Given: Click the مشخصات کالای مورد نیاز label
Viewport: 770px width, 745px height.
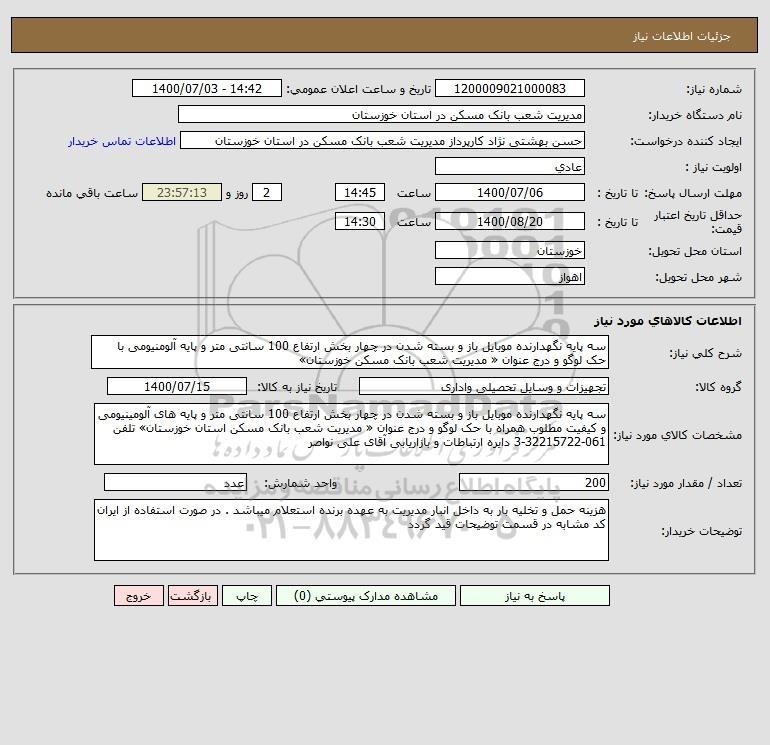Looking at the screenshot, I should (x=678, y=435).
